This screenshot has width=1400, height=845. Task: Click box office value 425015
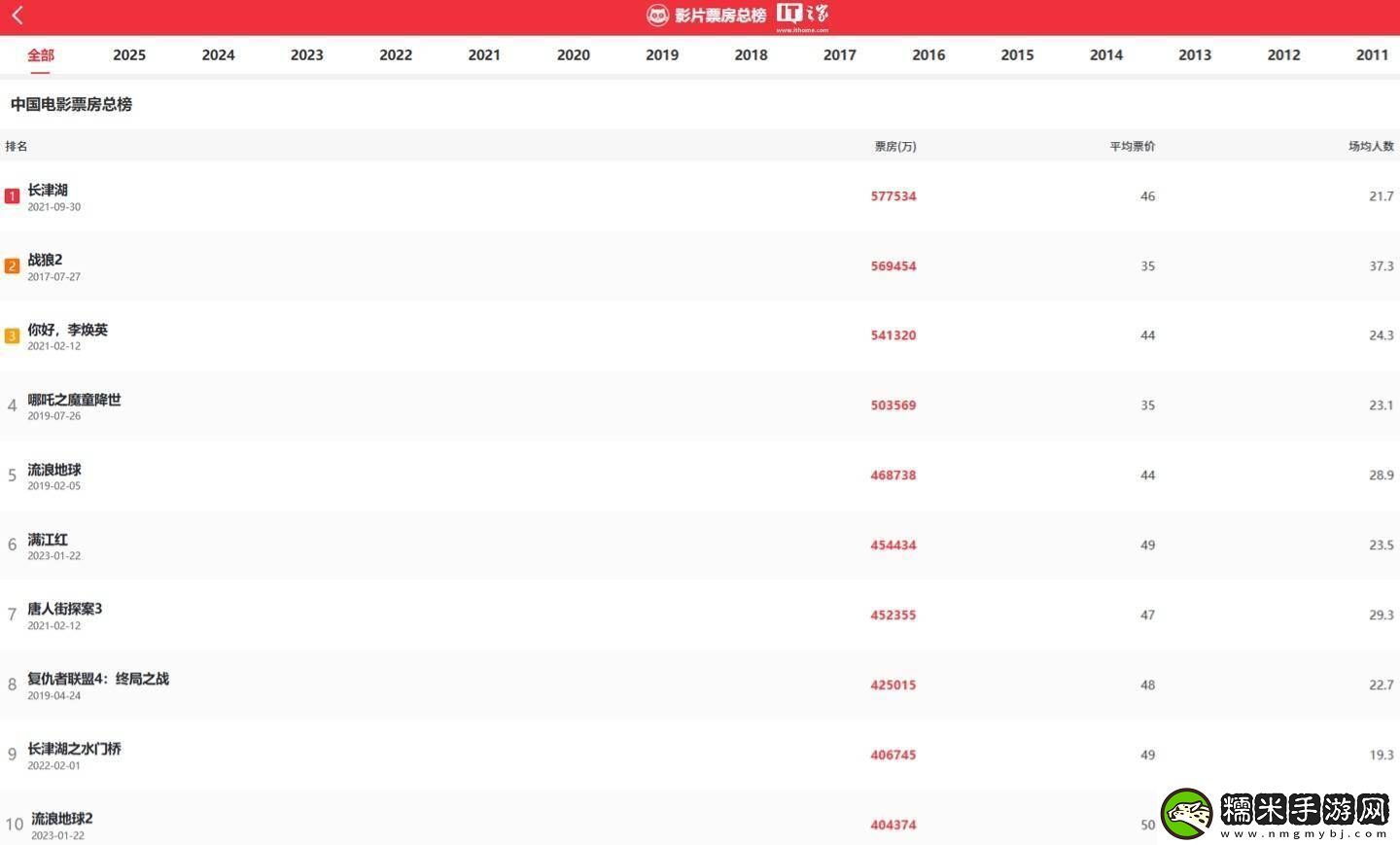(x=893, y=686)
